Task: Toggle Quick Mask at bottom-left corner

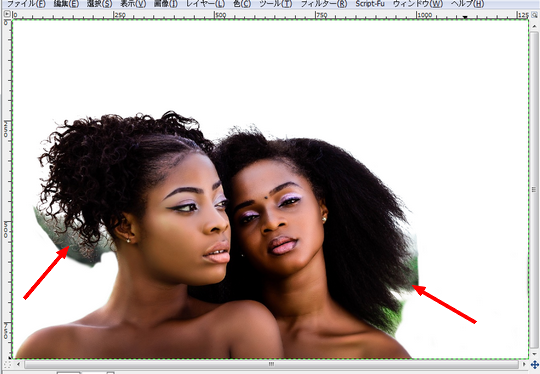Action: point(7,364)
